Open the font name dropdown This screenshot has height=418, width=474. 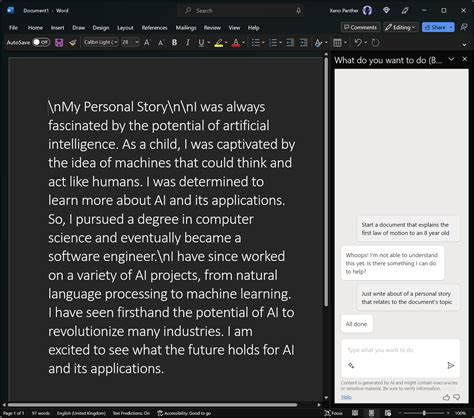point(100,42)
